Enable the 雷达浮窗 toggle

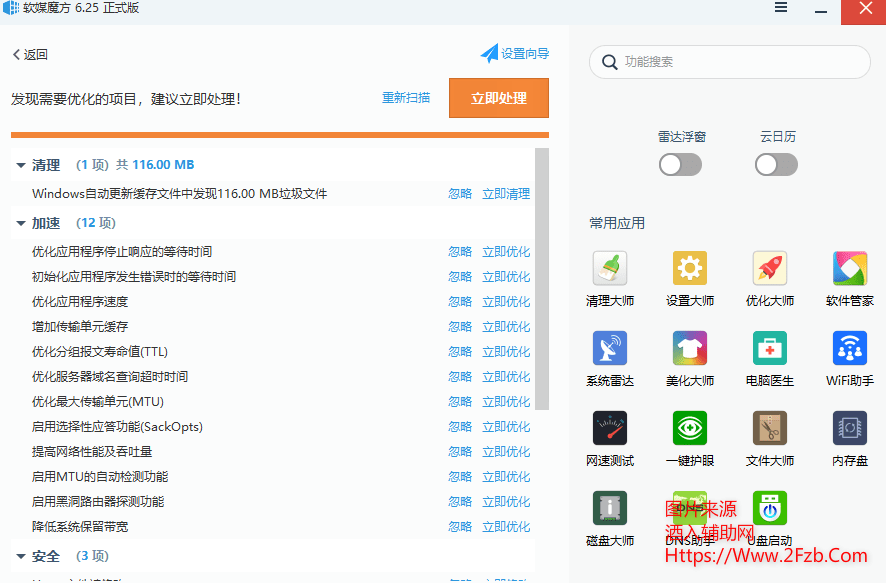coord(681,165)
